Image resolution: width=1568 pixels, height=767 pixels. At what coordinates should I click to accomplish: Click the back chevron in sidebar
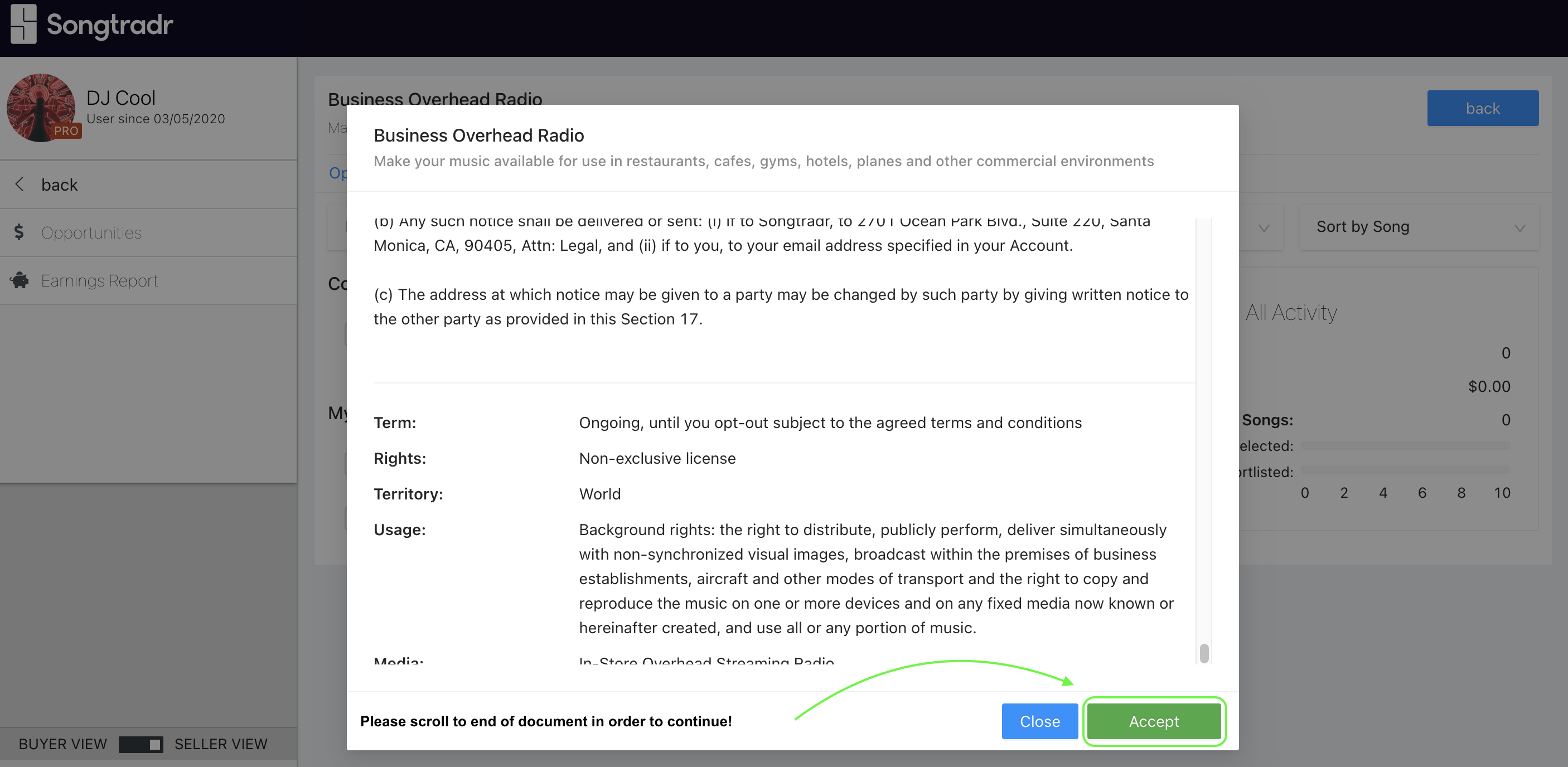click(20, 185)
